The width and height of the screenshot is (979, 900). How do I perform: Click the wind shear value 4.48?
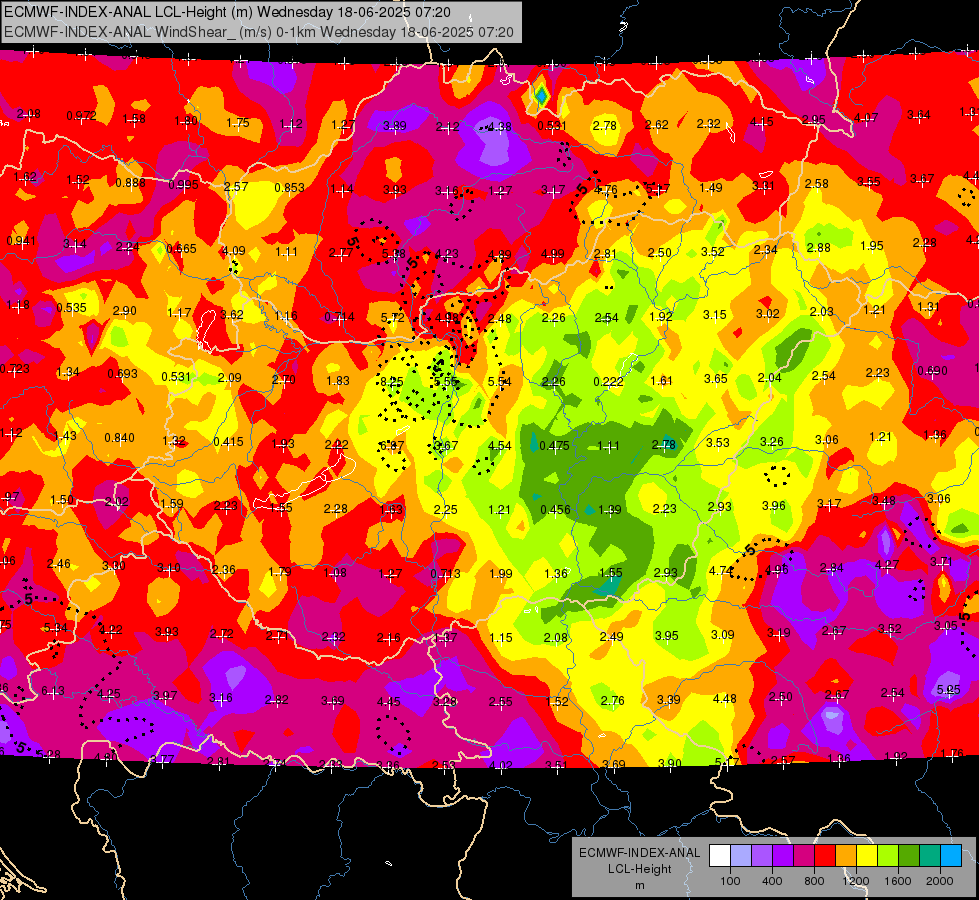(724, 699)
